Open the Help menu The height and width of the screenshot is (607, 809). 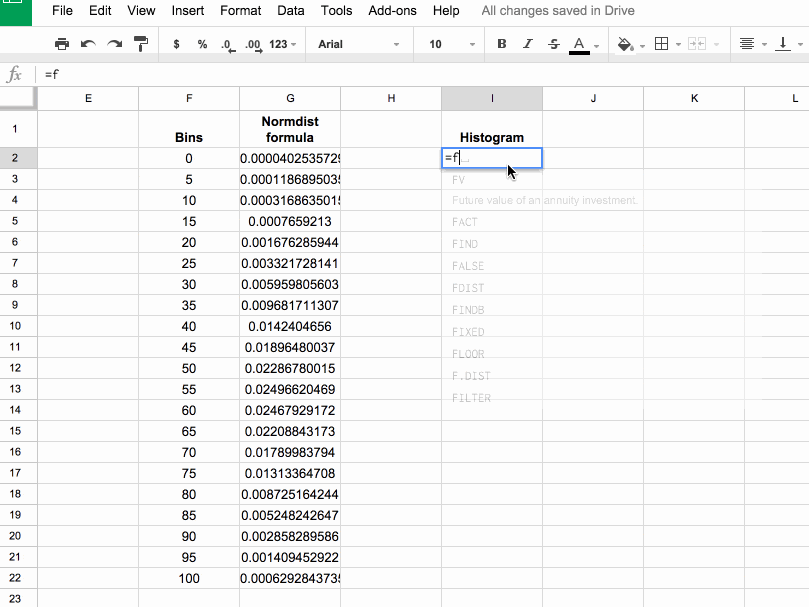pos(446,11)
